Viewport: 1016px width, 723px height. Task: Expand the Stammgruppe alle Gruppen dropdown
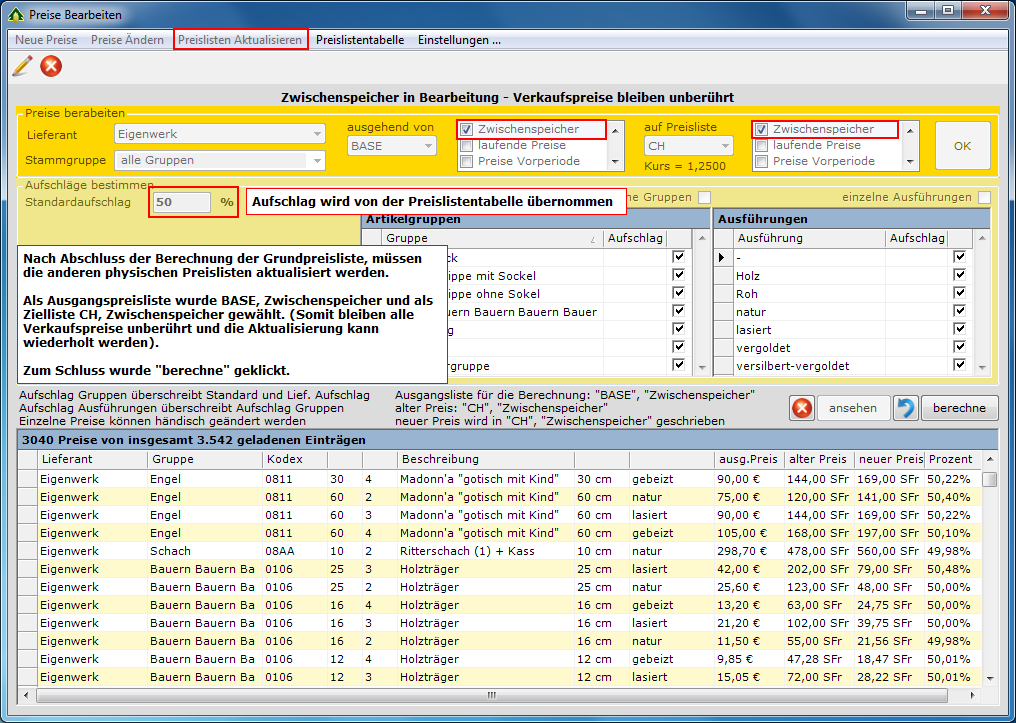(317, 160)
